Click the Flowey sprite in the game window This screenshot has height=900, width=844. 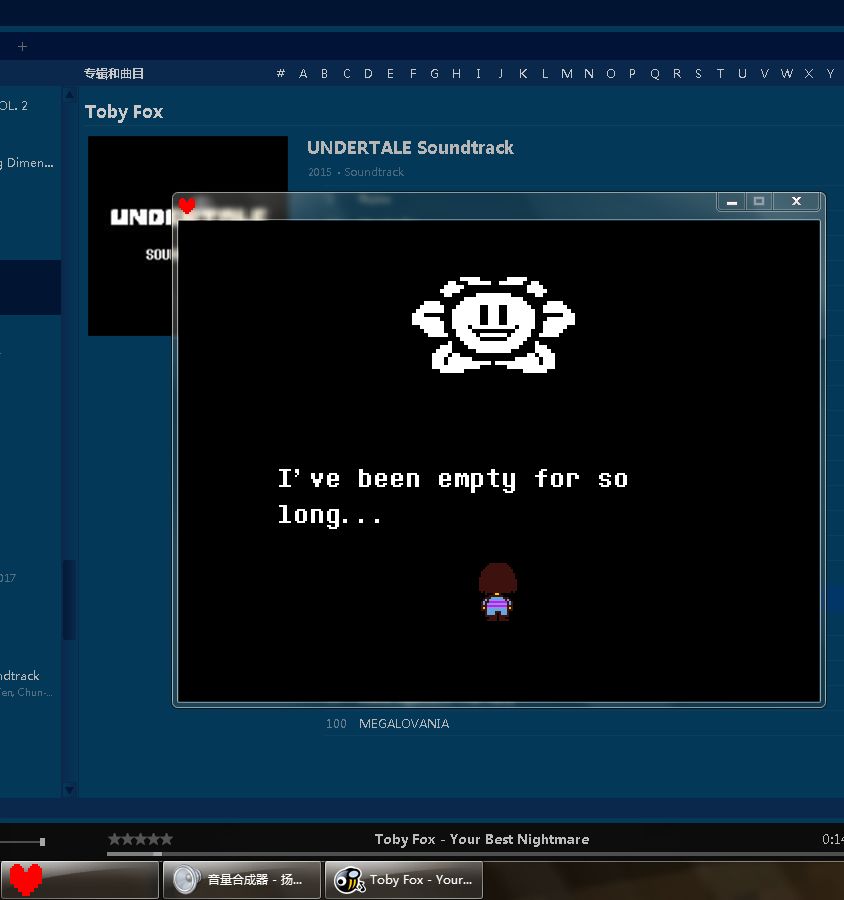tap(493, 325)
